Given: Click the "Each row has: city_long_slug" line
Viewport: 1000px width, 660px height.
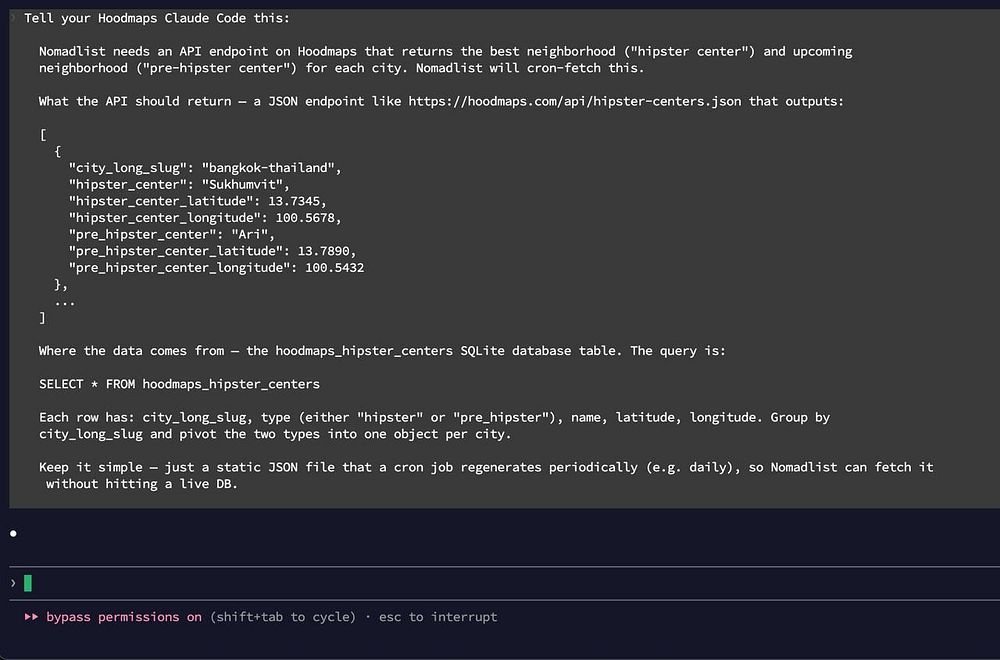Looking at the screenshot, I should [x=434, y=417].
